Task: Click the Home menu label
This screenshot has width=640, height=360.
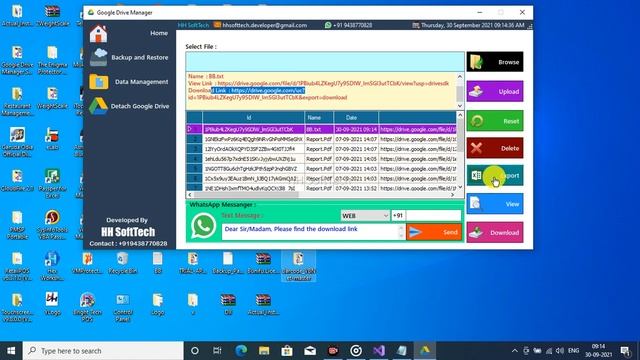Action: 159,33
